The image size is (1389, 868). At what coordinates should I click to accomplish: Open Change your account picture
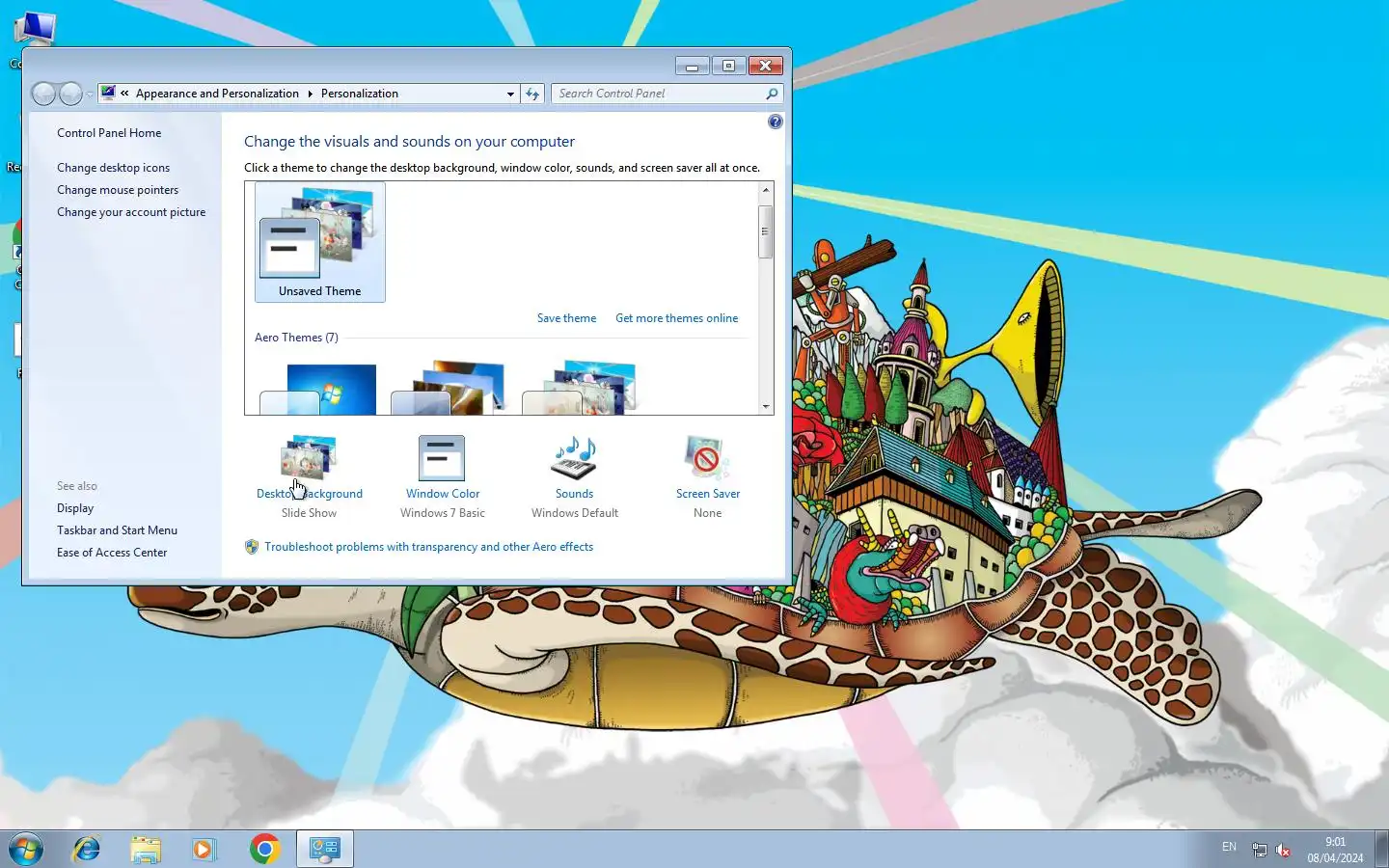131,212
